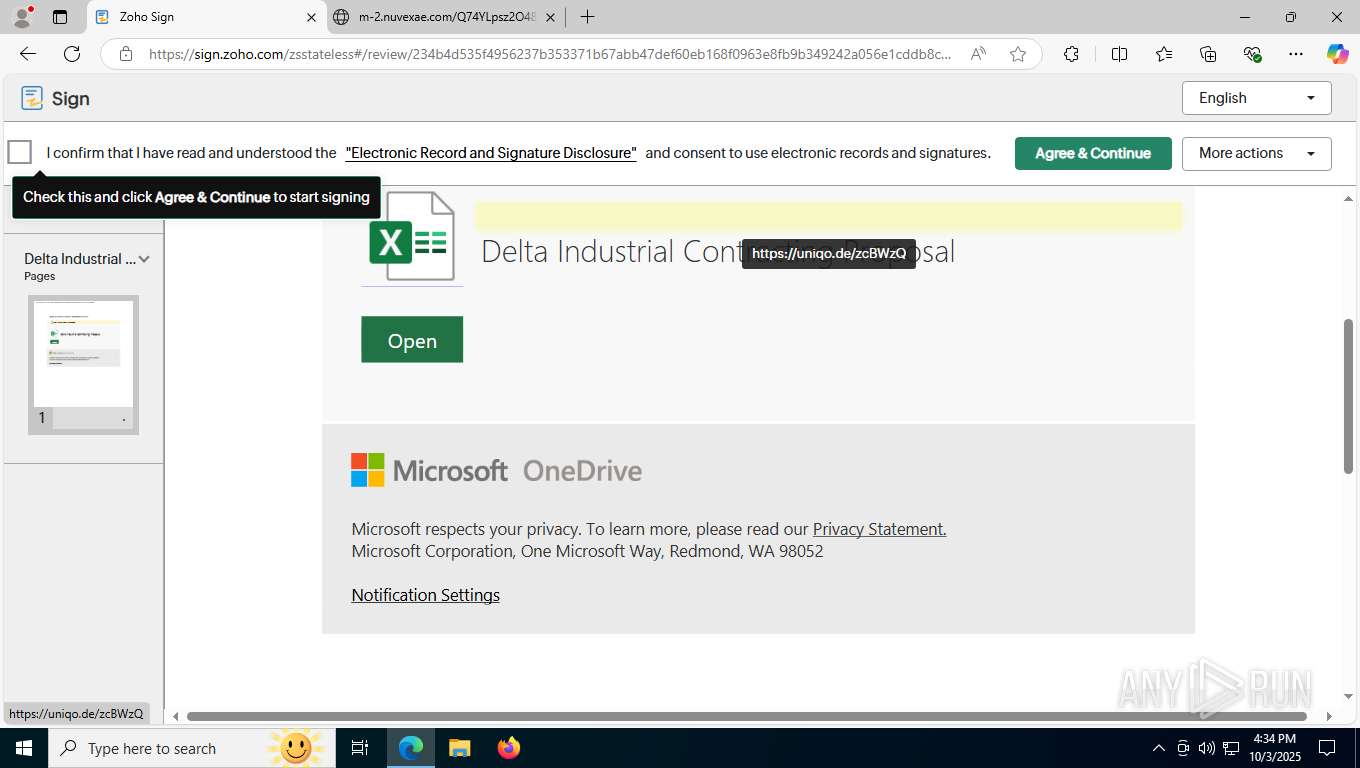Open Task View on the taskbar

click(x=360, y=748)
